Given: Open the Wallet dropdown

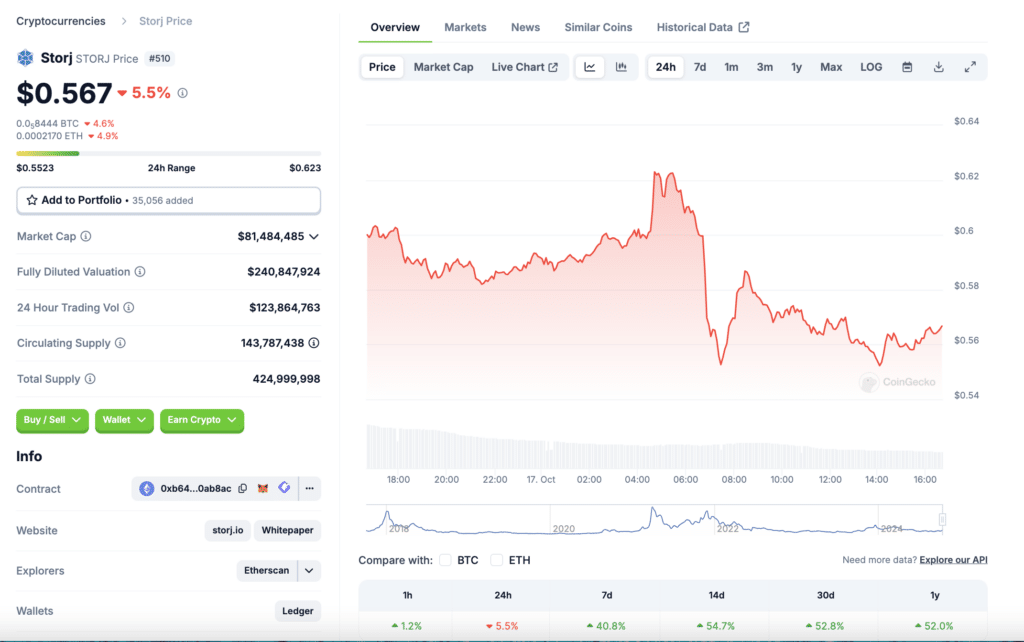Looking at the screenshot, I should click(x=124, y=420).
